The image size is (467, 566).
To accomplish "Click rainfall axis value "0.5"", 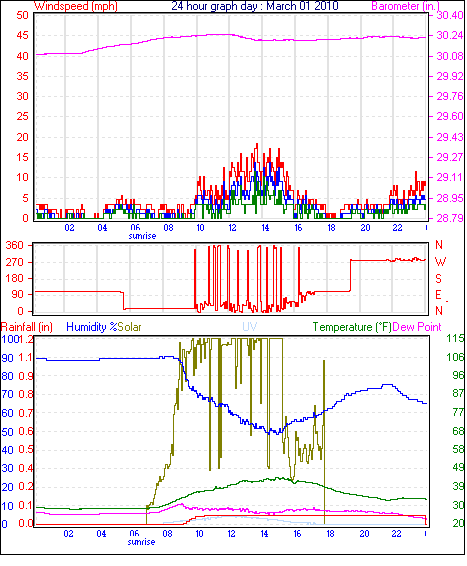I will (x=26, y=449).
